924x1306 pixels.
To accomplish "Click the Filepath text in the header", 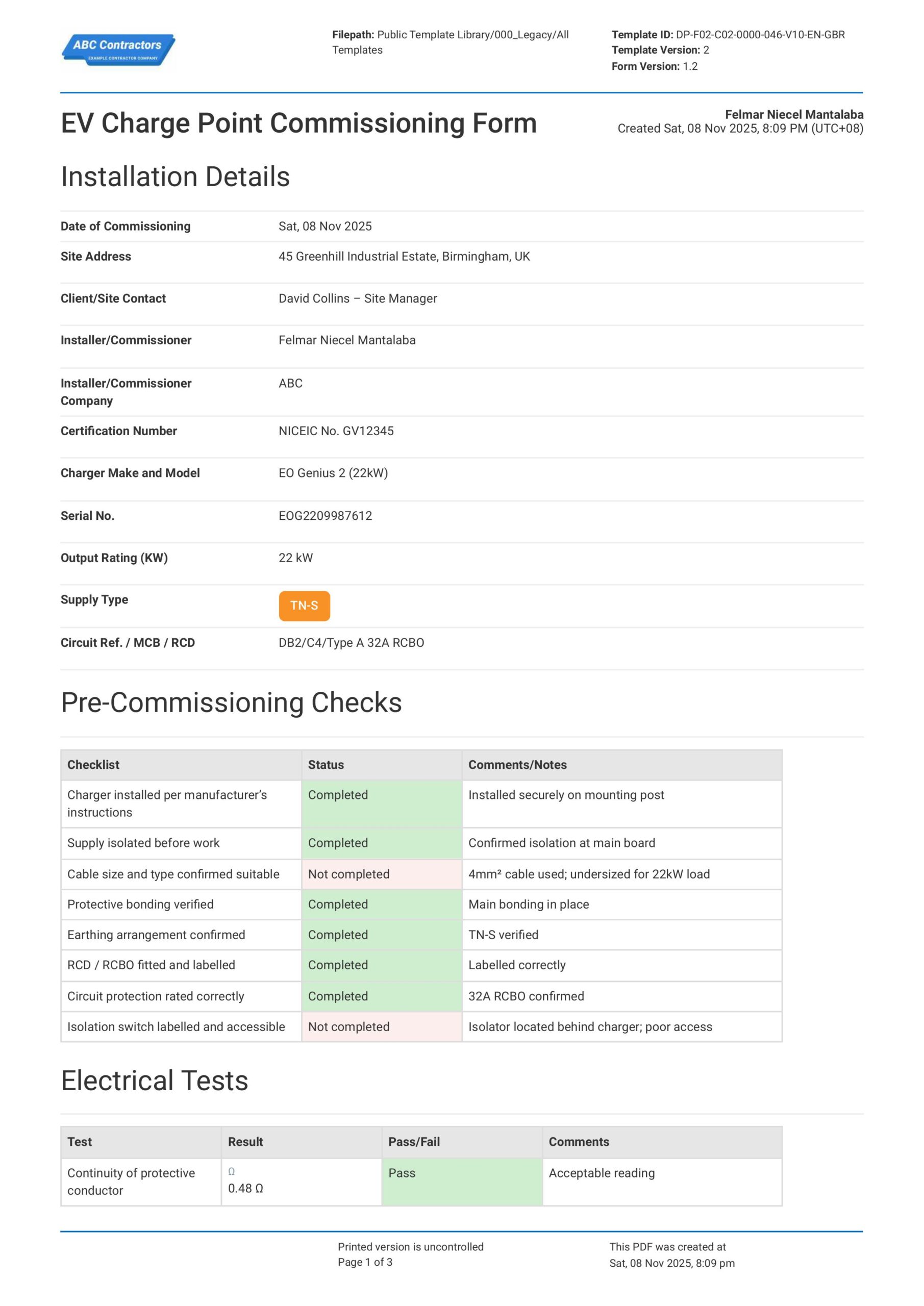I will click(449, 42).
